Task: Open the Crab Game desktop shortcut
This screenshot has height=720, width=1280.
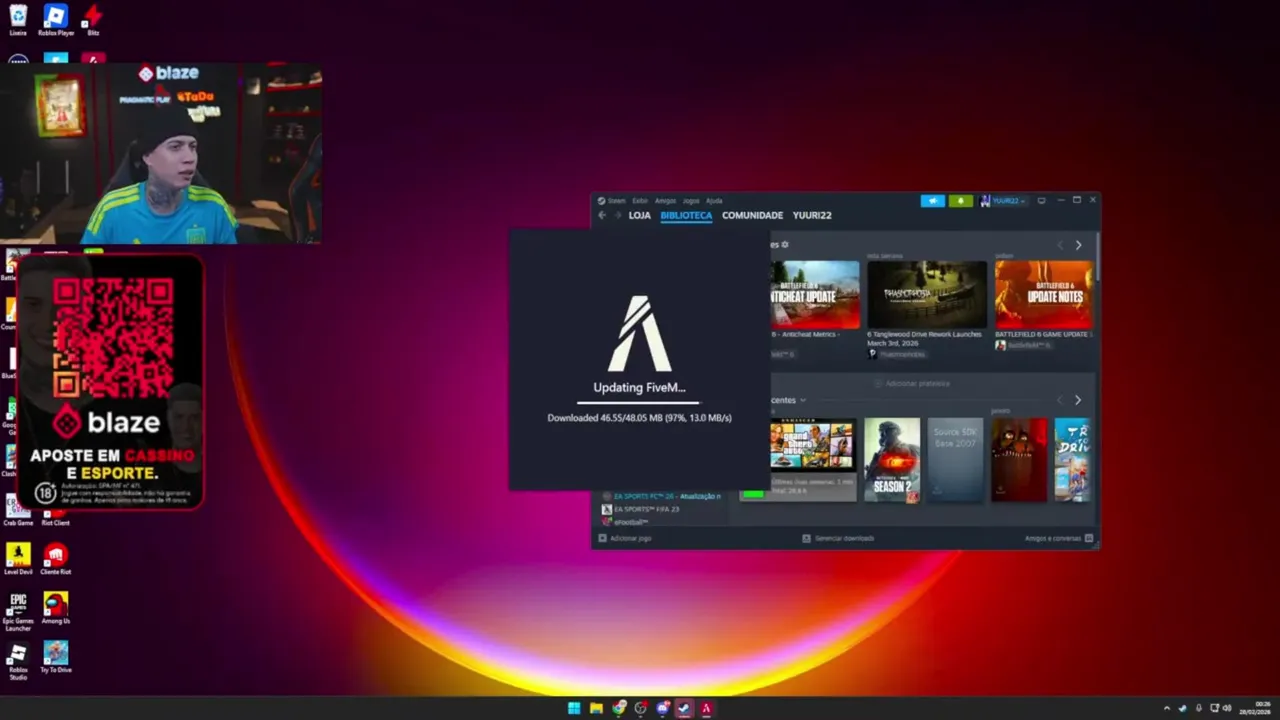Action: click(18, 510)
